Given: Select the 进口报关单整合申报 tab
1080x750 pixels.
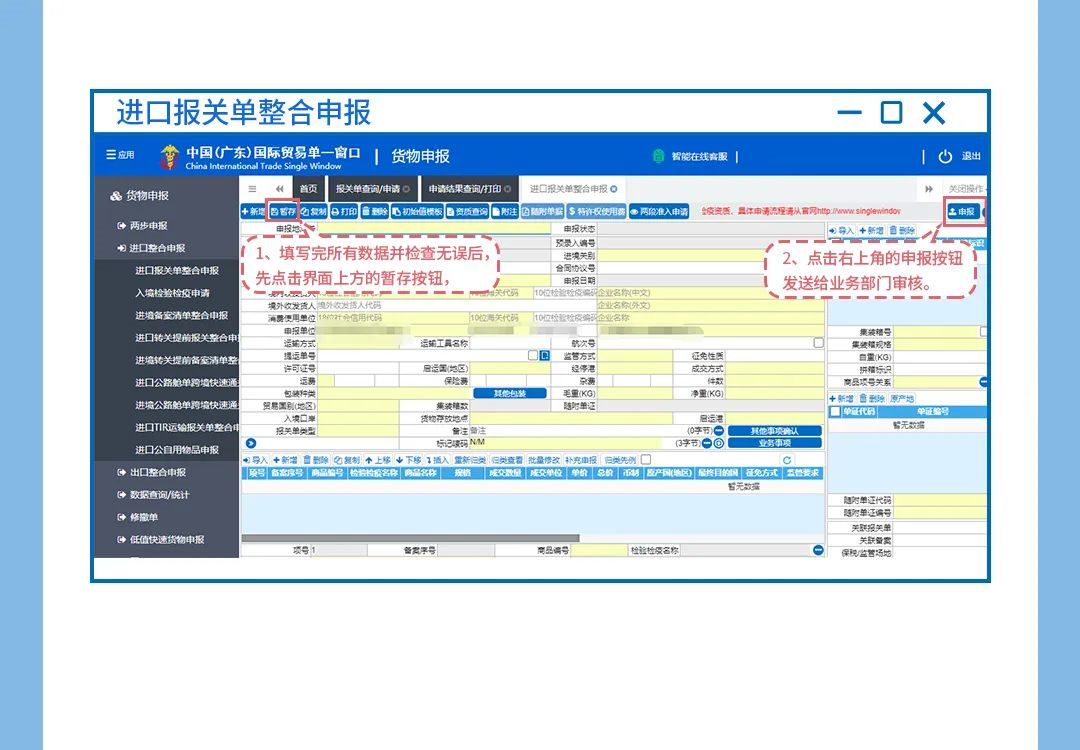Looking at the screenshot, I should pyautogui.click(x=568, y=189).
